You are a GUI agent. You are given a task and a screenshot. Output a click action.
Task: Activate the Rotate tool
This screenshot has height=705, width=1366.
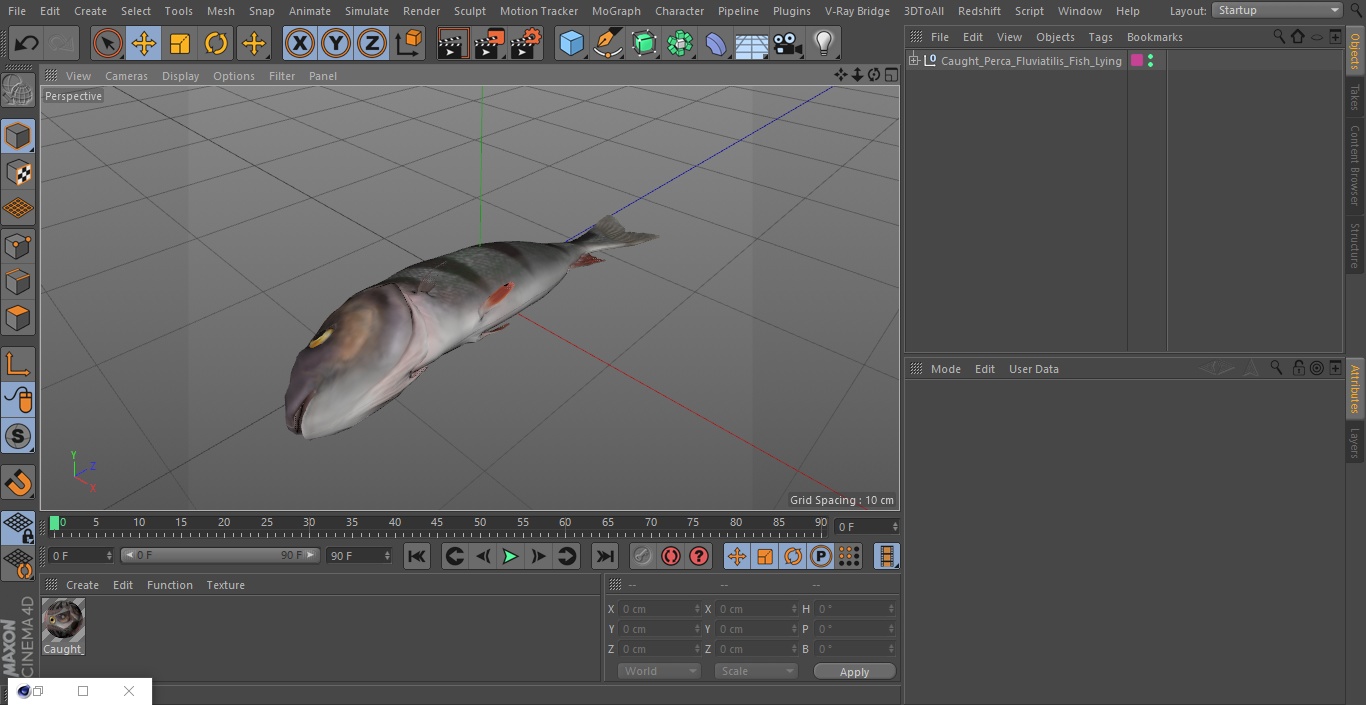(x=216, y=43)
